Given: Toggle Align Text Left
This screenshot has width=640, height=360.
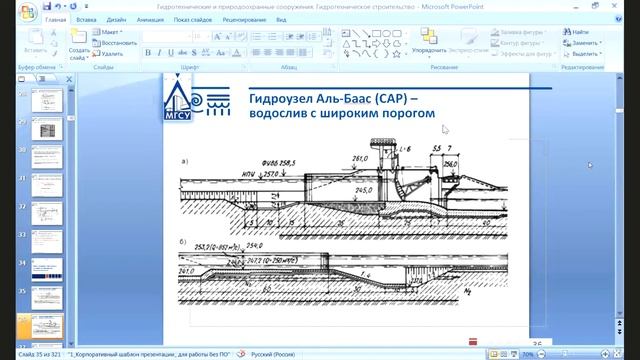Looking at the screenshot, I should click(256, 53).
